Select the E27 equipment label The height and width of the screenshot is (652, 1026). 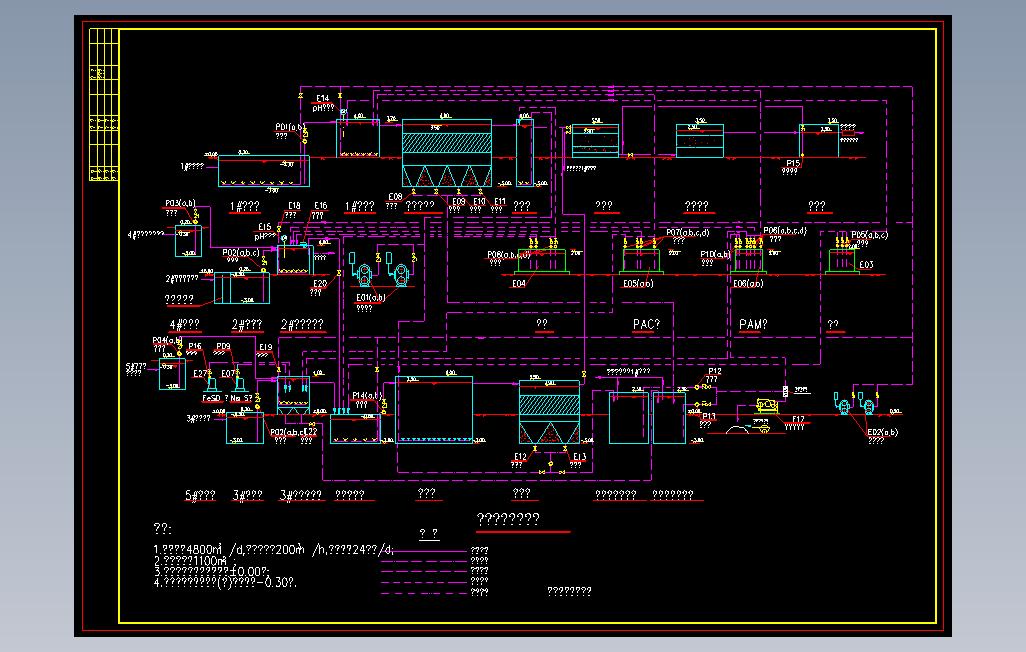[x=200, y=374]
